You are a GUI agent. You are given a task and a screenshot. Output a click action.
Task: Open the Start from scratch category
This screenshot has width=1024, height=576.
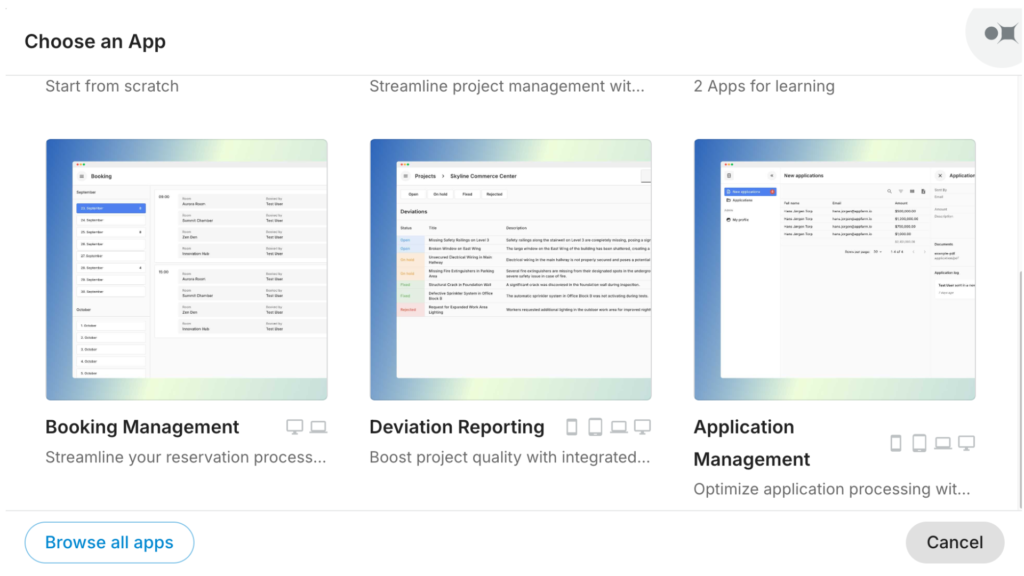pyautogui.click(x=112, y=86)
